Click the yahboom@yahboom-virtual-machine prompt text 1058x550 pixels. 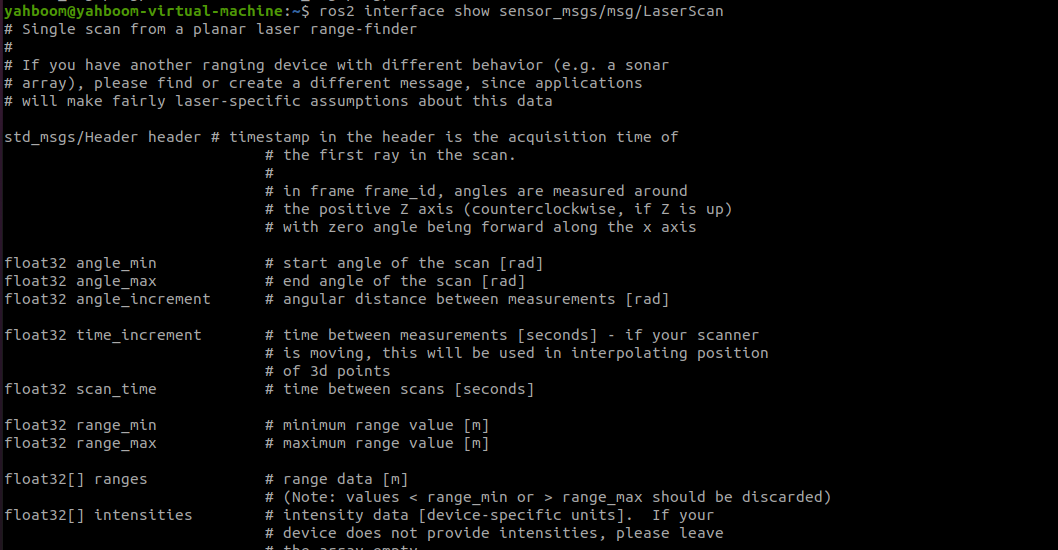pos(142,11)
